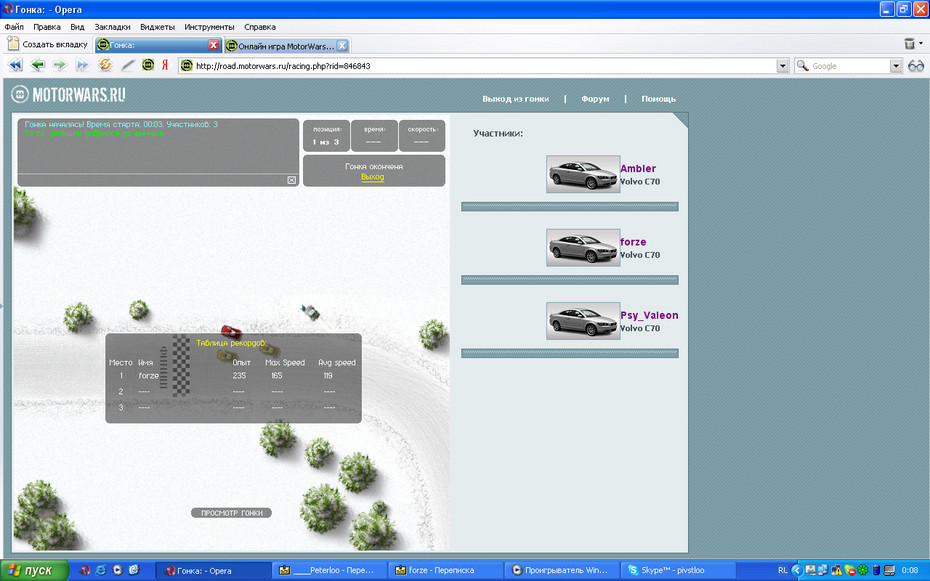
Task: Open the closed tabs trash can
Action: [909, 44]
